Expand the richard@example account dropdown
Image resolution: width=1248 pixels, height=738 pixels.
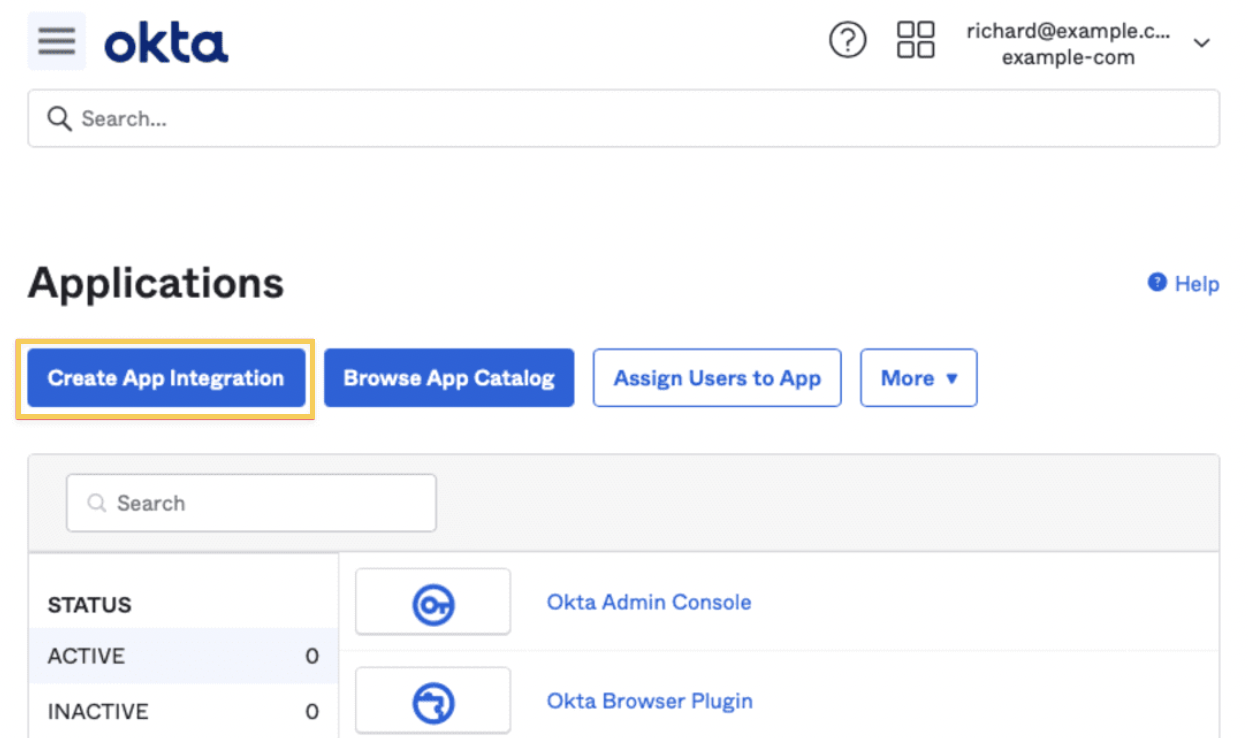[x=1202, y=43]
